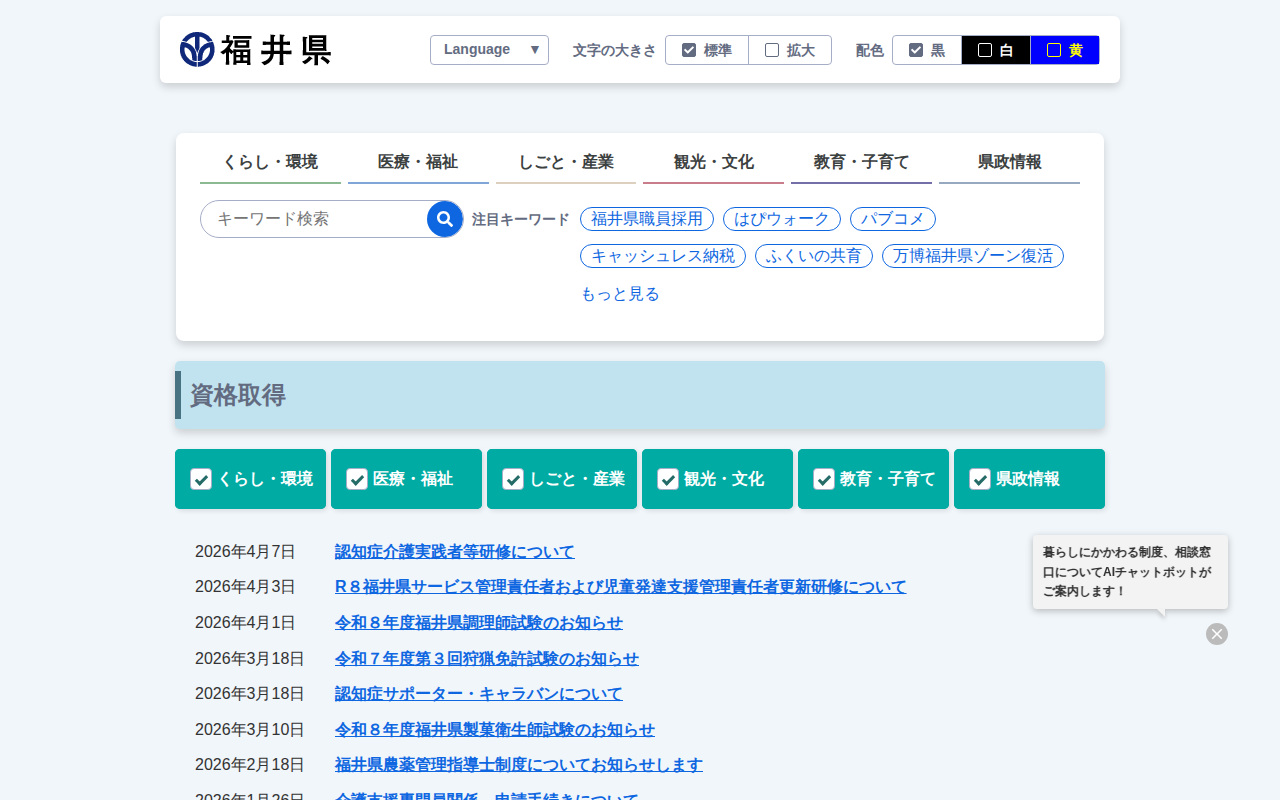The height and width of the screenshot is (800, 1280).
Task: Open the Language dropdown
Action: pos(489,50)
